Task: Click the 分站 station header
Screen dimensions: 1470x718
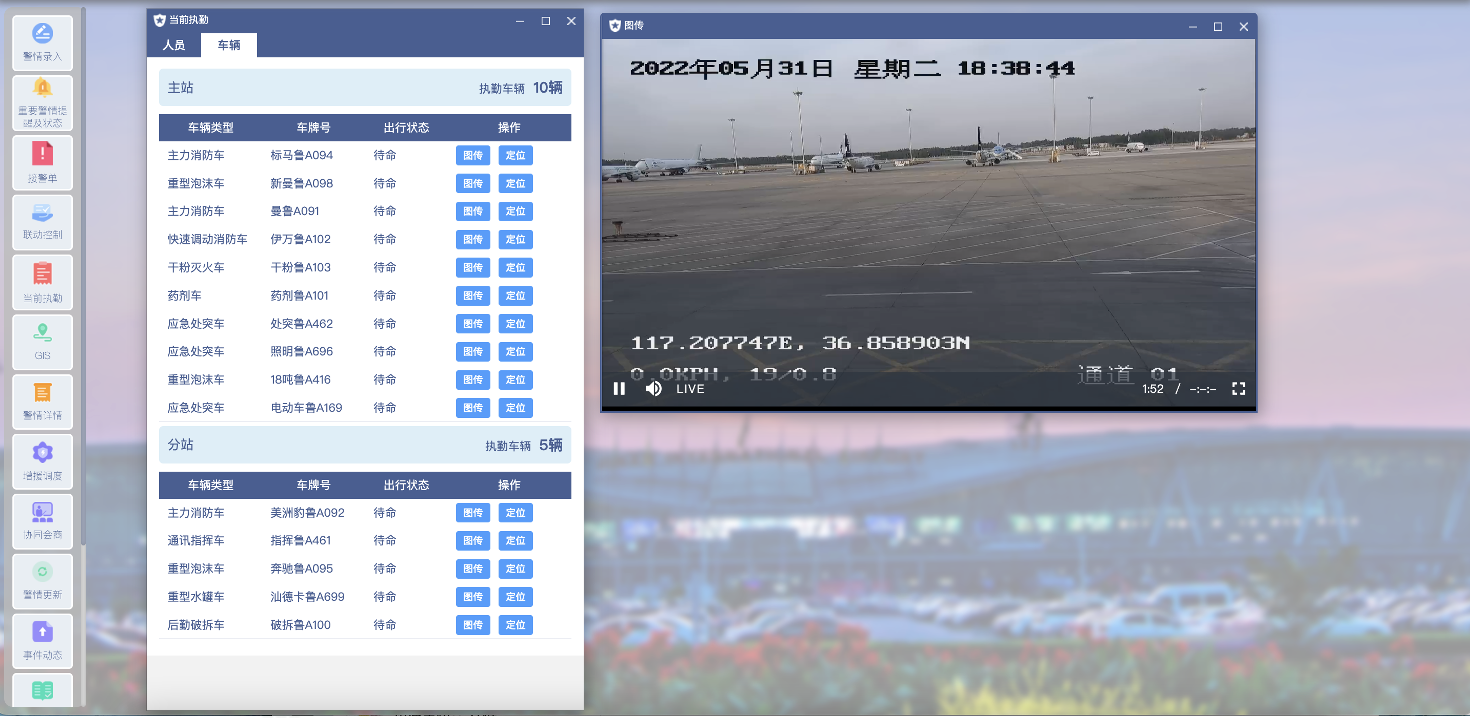Action: (365, 444)
